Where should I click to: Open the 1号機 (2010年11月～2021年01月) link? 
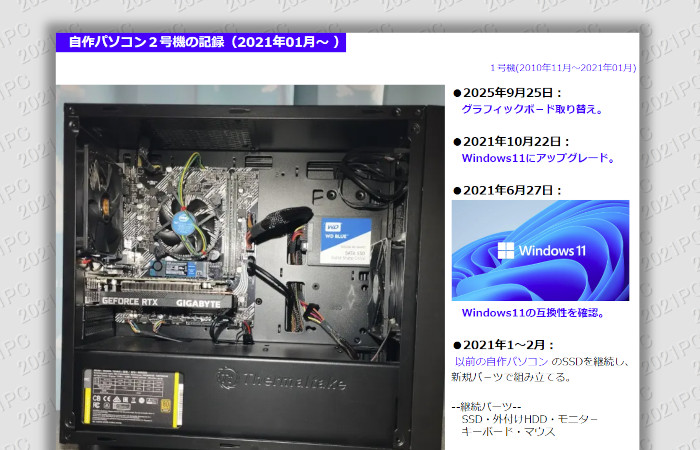563,68
